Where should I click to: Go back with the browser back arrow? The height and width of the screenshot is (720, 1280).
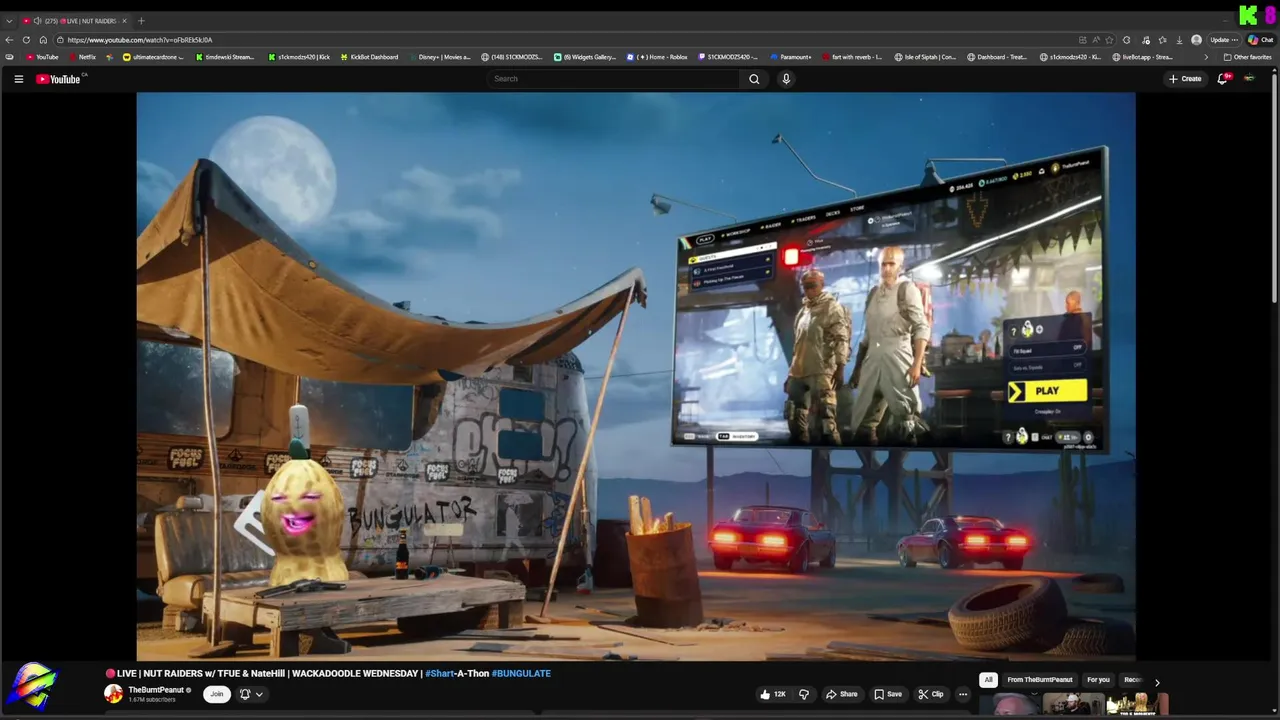coord(9,40)
